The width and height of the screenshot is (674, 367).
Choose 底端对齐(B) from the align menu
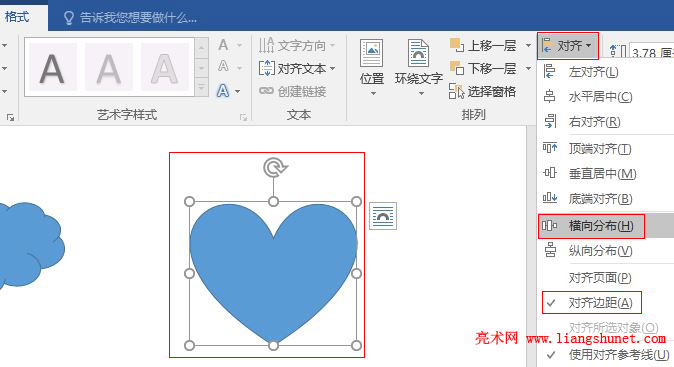click(605, 199)
